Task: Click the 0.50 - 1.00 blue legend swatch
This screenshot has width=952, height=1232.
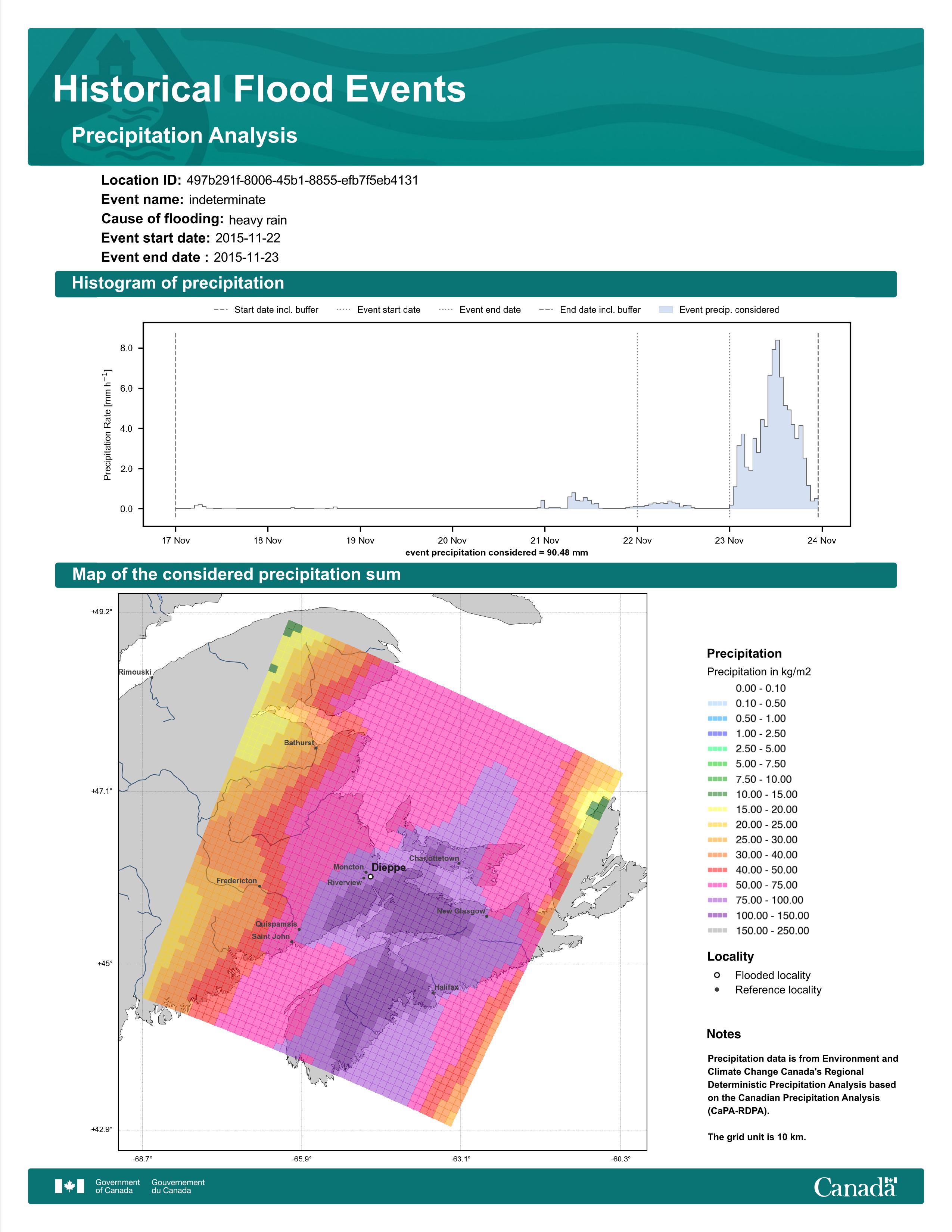Action: [x=718, y=719]
